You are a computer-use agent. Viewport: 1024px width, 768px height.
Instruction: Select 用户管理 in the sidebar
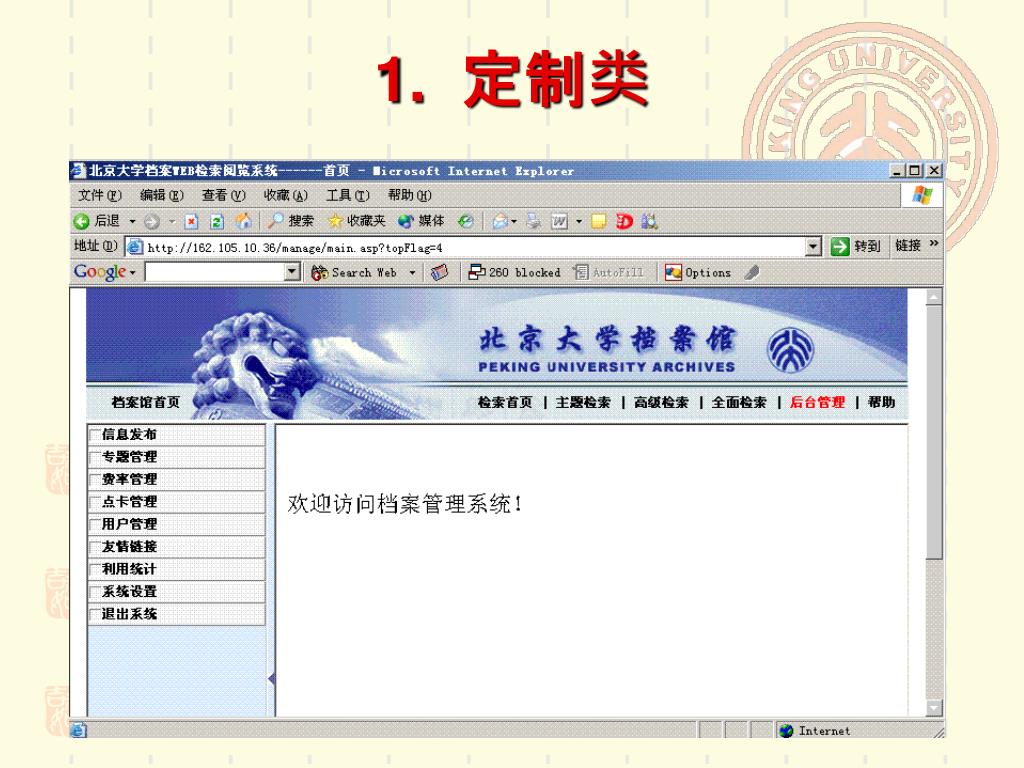[176, 524]
